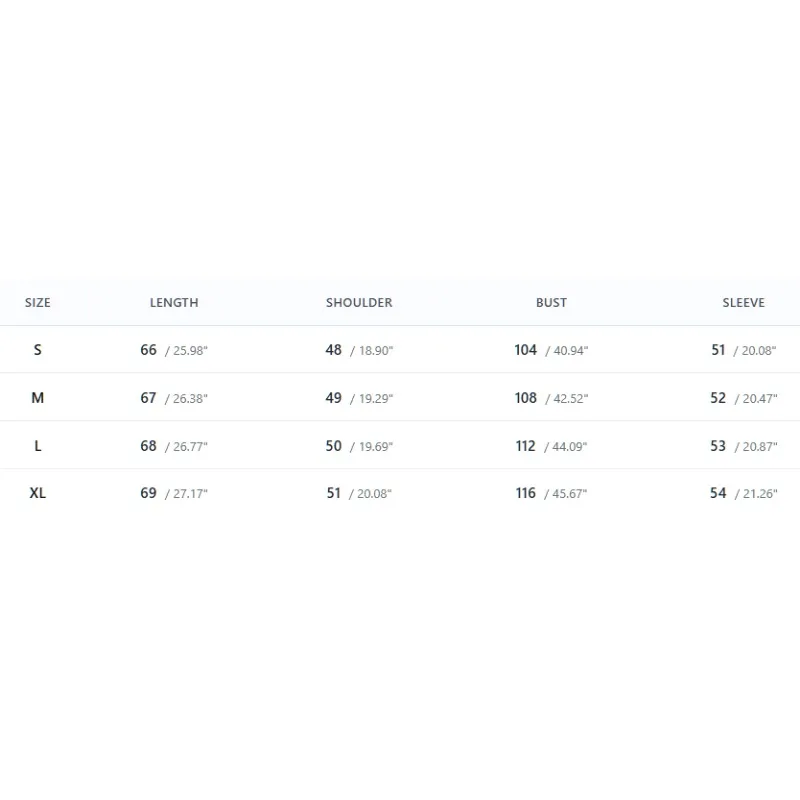This screenshot has width=800, height=800.
Task: Click the BUST column header
Action: point(551,303)
